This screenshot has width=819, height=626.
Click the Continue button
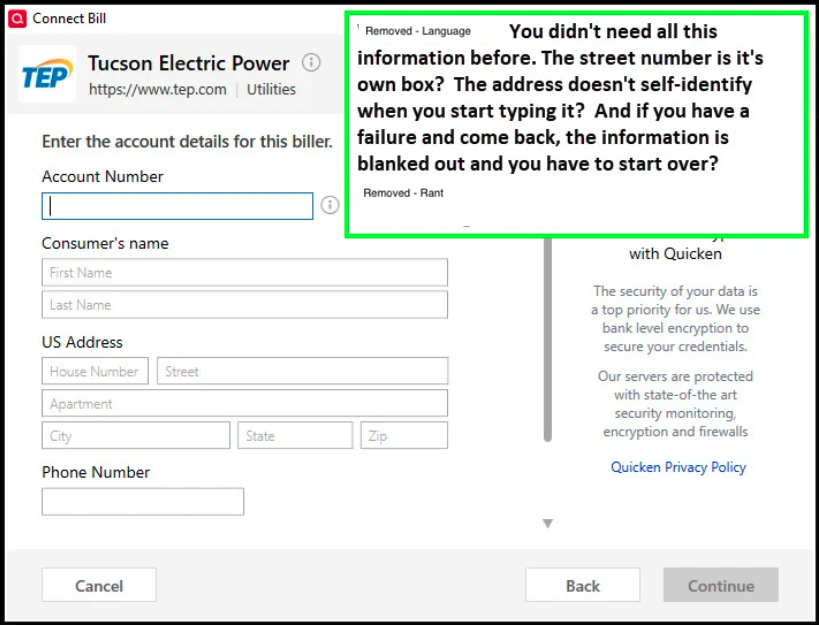pyautogui.click(x=721, y=585)
